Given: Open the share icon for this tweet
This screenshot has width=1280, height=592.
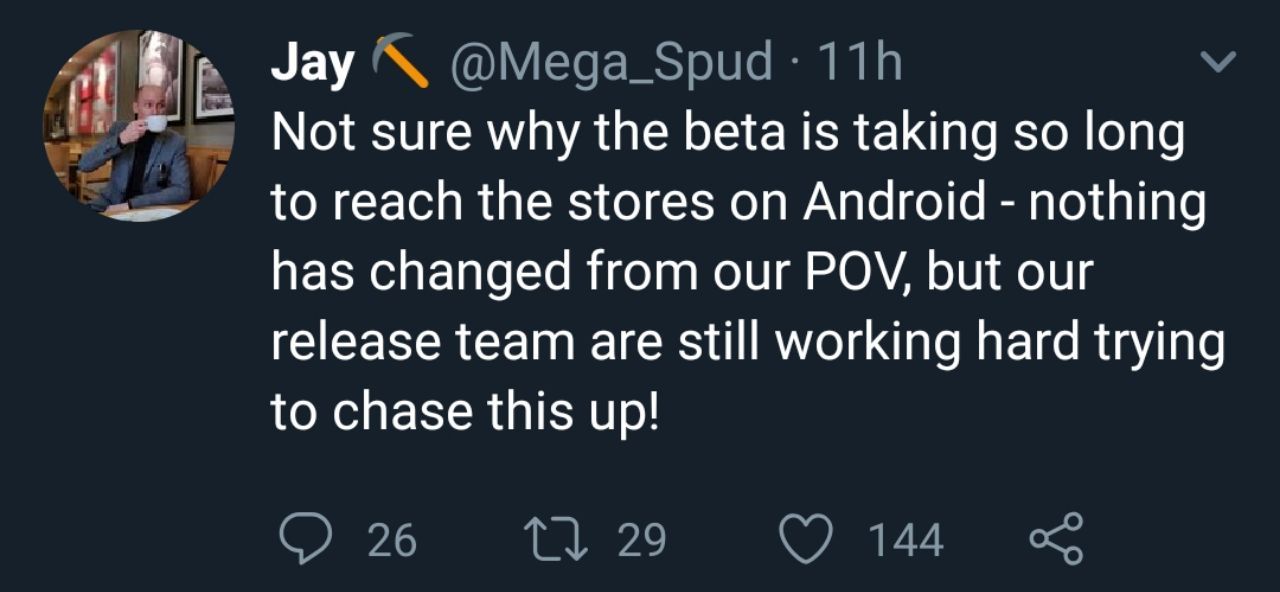Looking at the screenshot, I should [x=1056, y=540].
